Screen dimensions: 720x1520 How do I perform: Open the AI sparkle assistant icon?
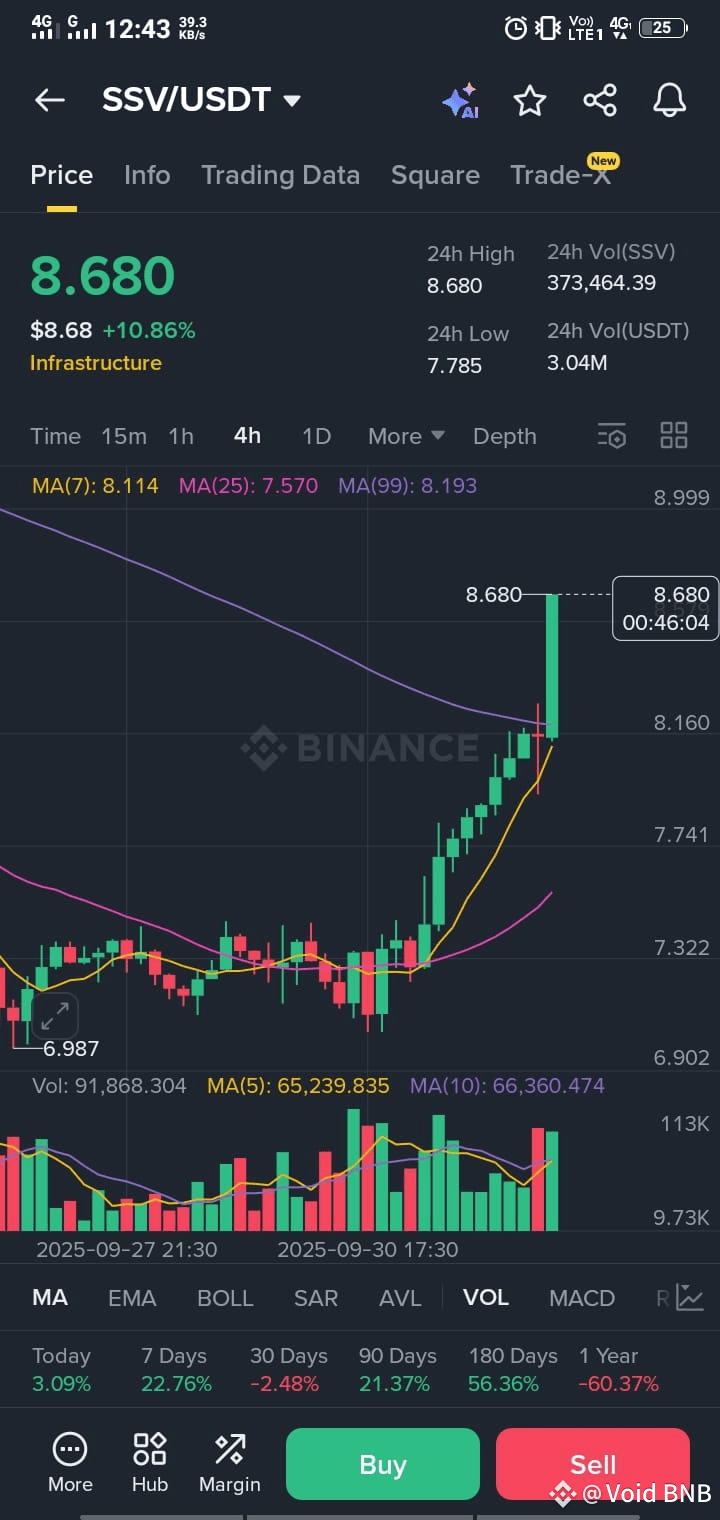[x=461, y=101]
